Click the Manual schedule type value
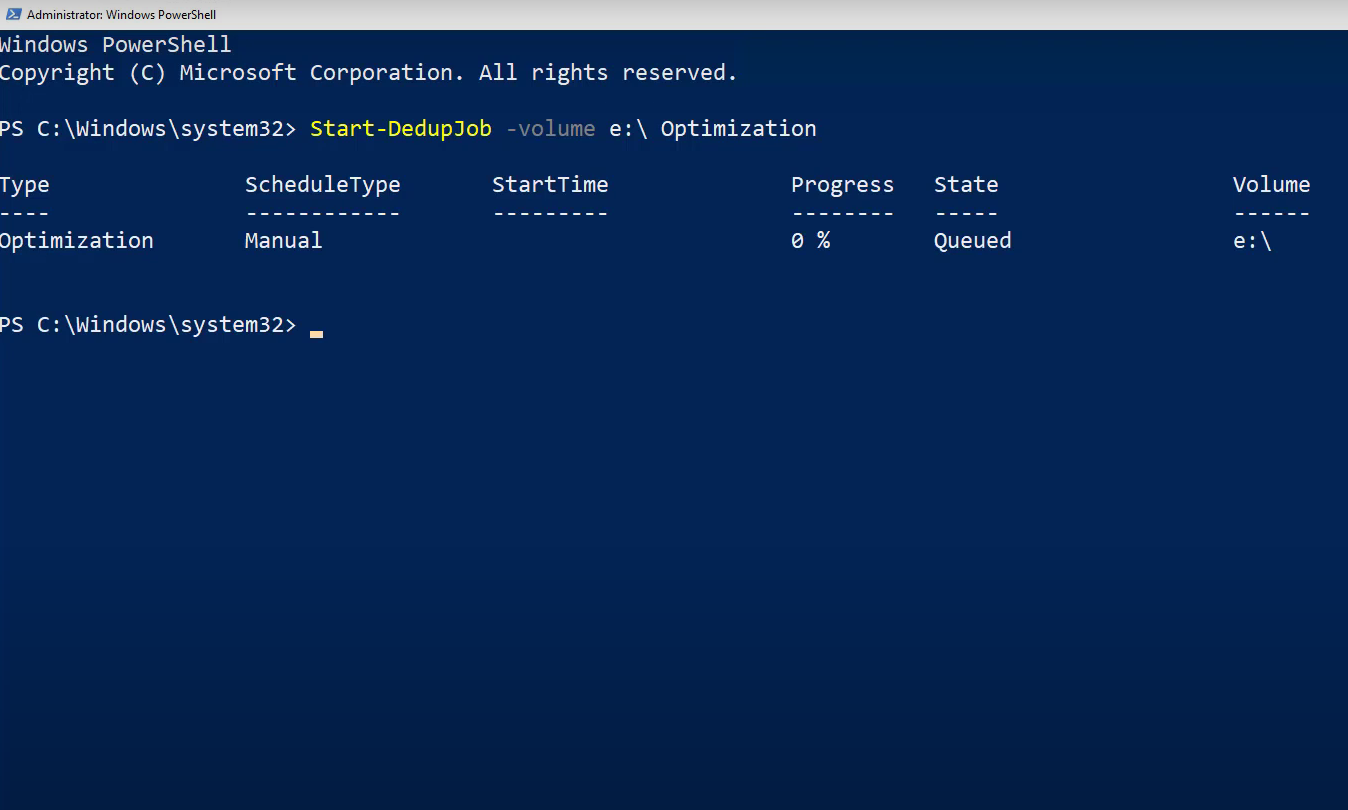 pos(284,241)
